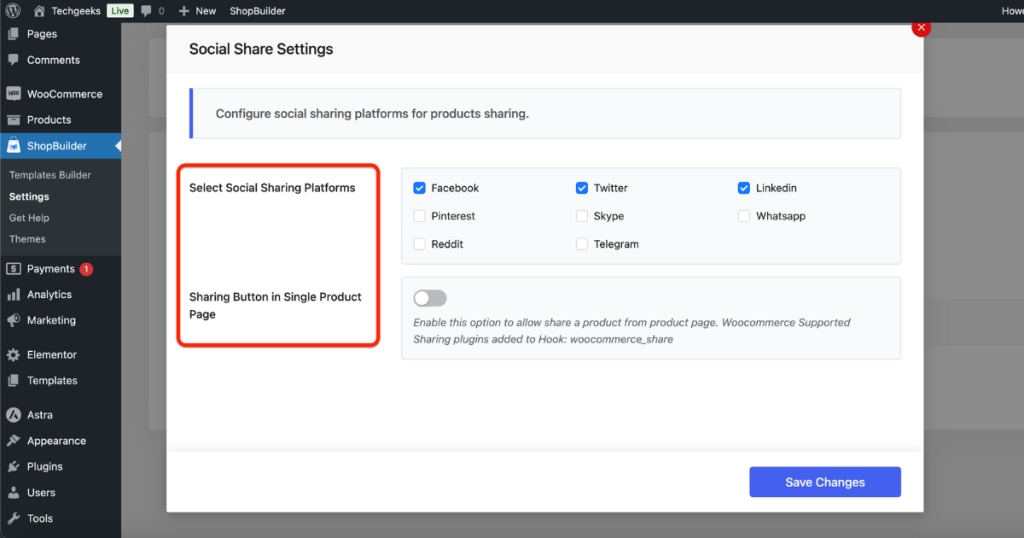The height and width of the screenshot is (538, 1024).
Task: Click the Astra logo icon
Action: point(13,415)
